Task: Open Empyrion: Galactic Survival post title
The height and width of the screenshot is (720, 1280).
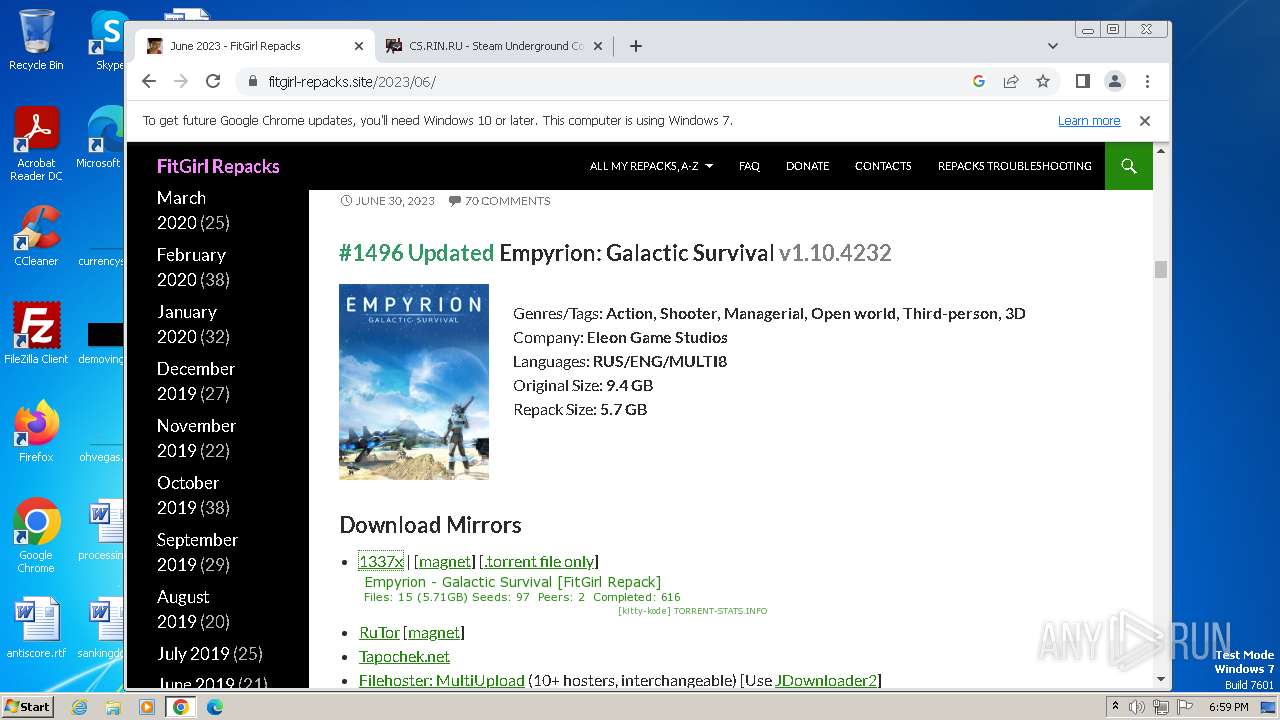Action: click(x=637, y=253)
